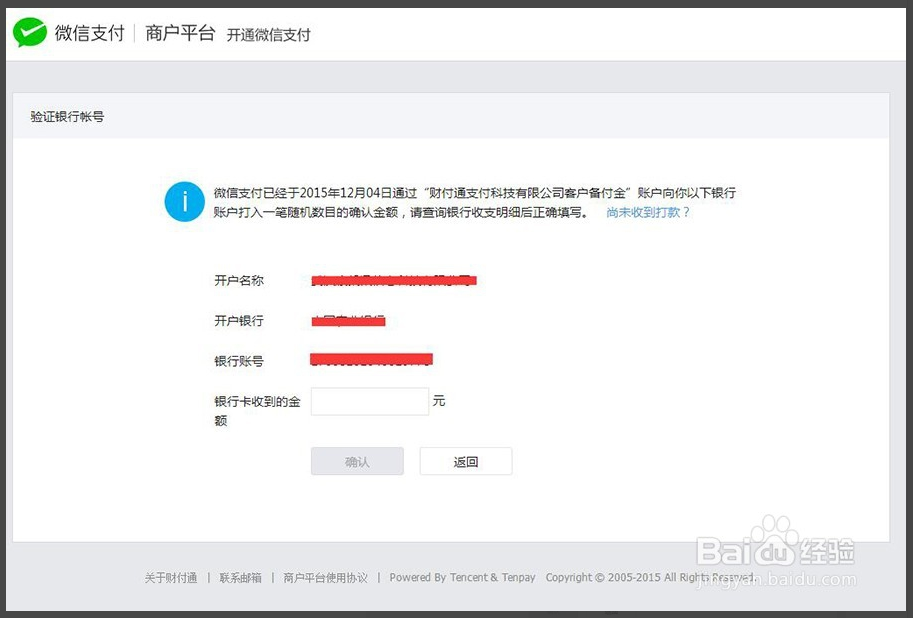Open the 尚未收到打款？ help link
Image resolution: width=913 pixels, height=618 pixels.
648,213
